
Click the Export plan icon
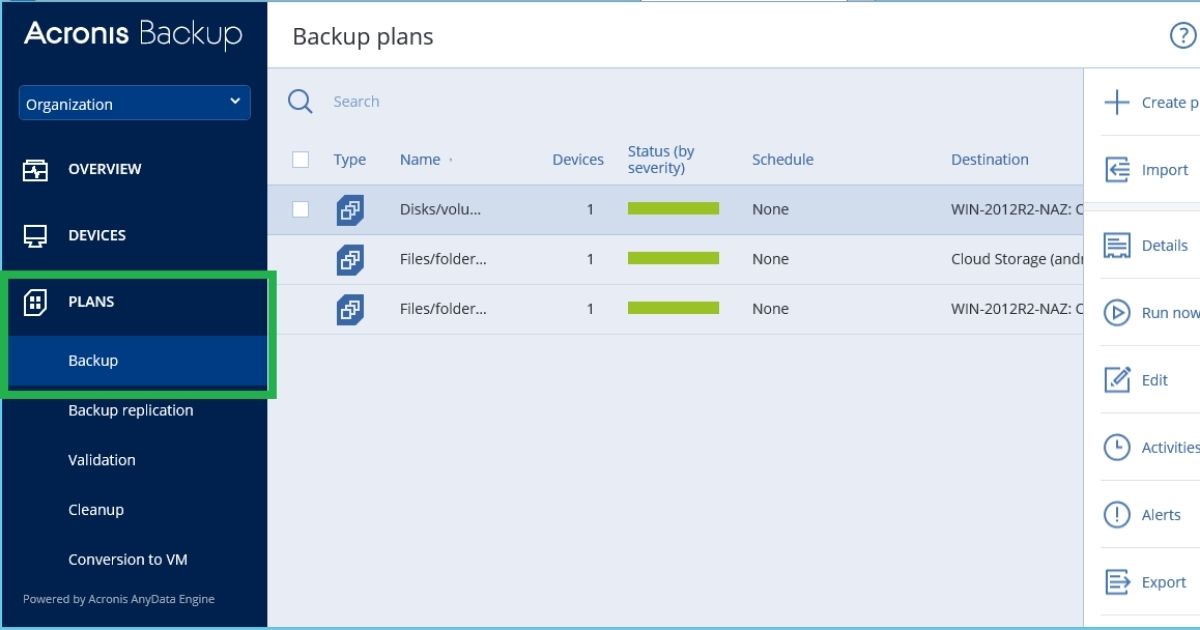[1116, 582]
